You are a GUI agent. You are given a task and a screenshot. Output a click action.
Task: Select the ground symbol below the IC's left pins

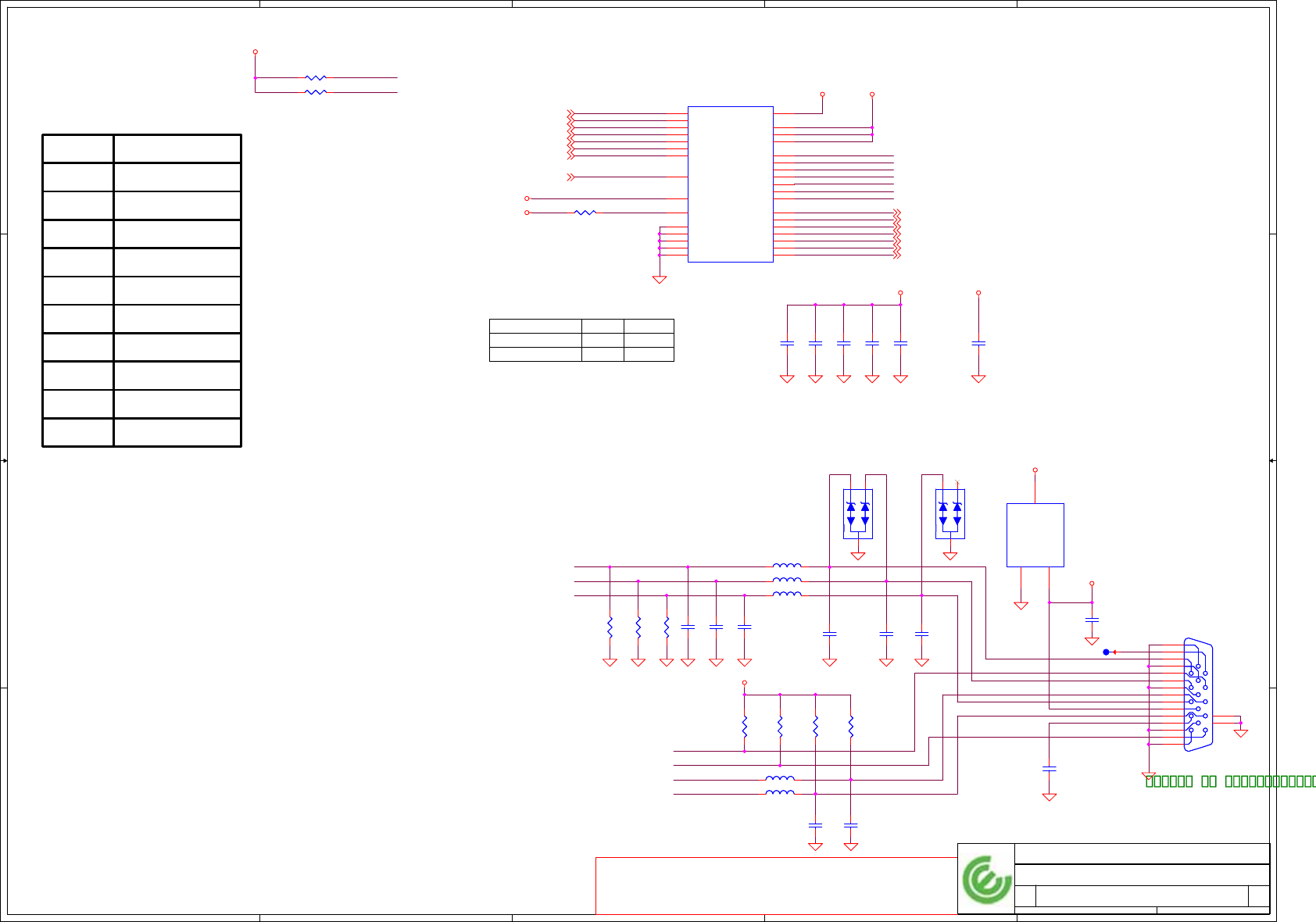coord(660,279)
